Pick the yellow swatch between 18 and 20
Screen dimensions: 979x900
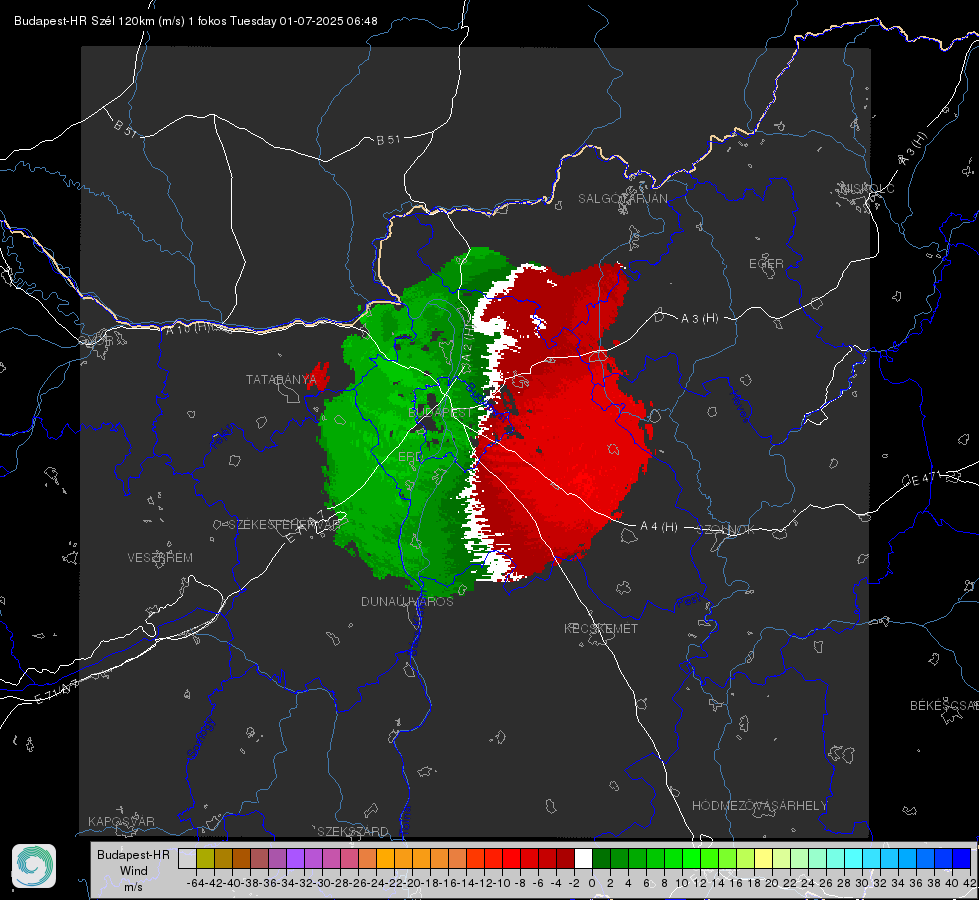tap(764, 858)
